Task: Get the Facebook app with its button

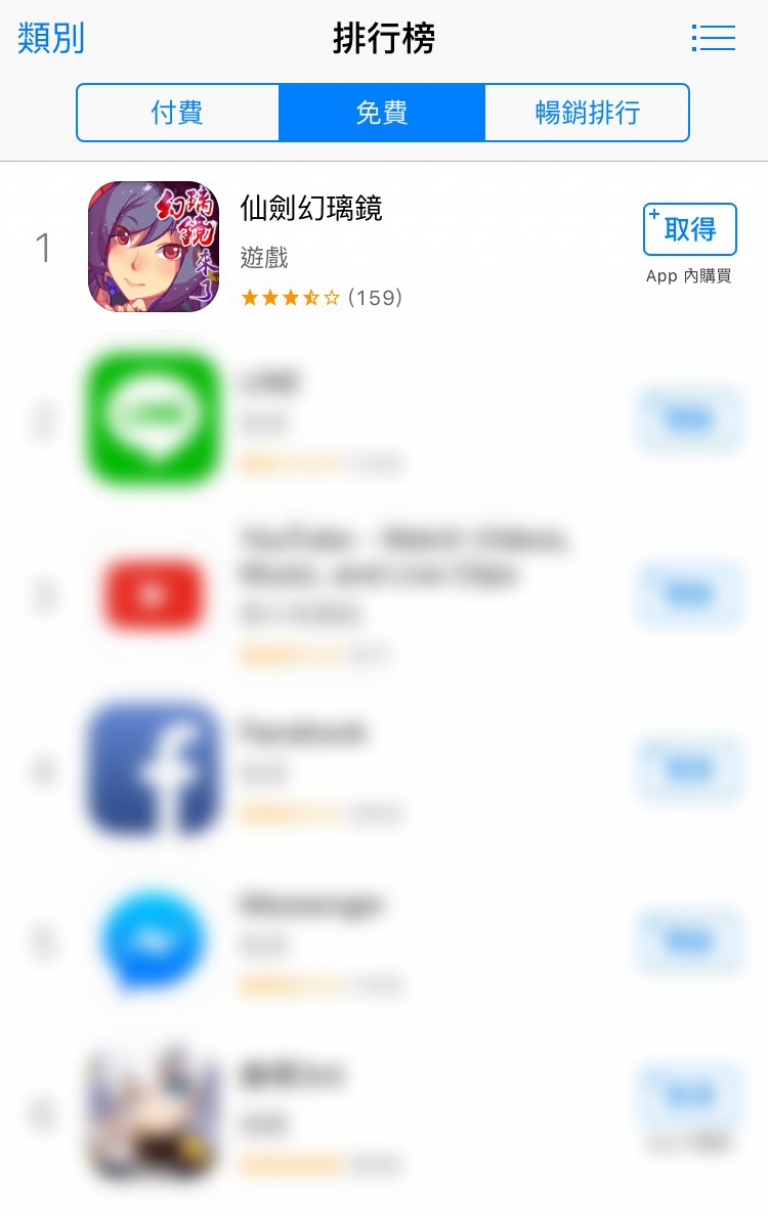Action: pos(690,770)
